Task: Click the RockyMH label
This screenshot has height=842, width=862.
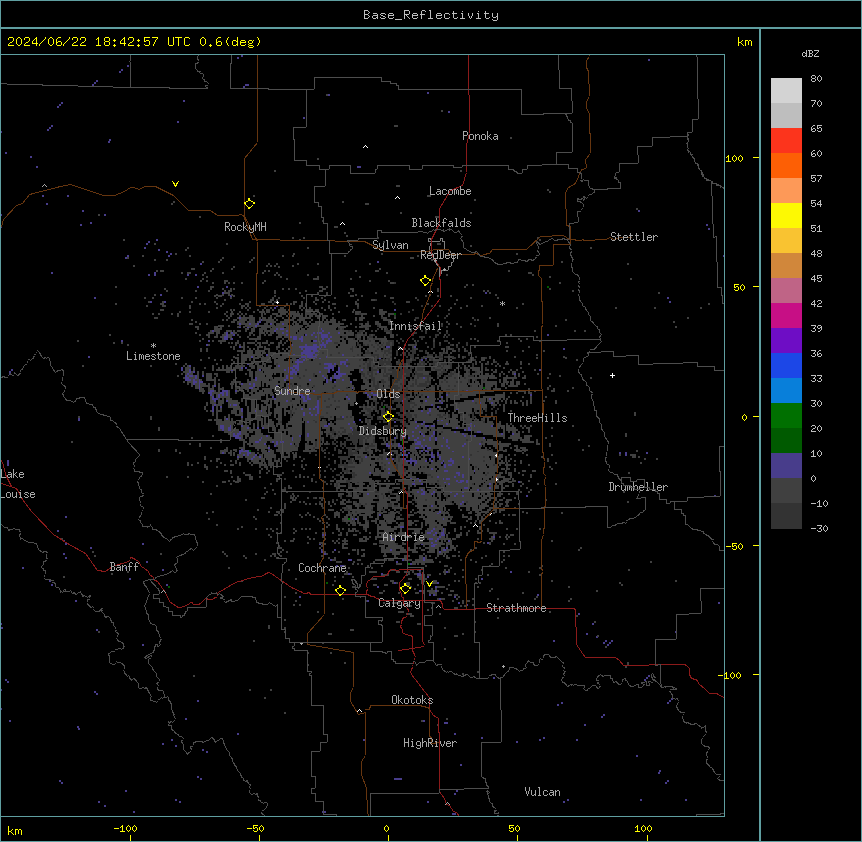Action: [x=245, y=227]
